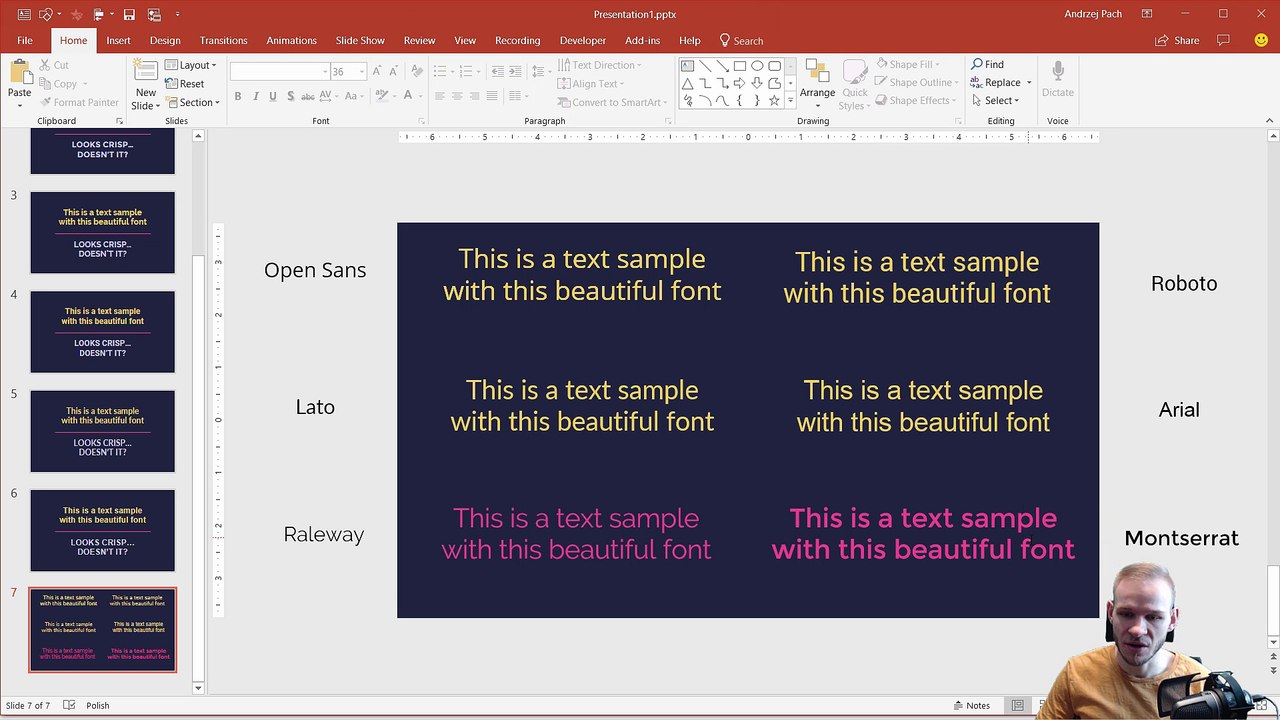Click the Align Left paragraph icon
The width and height of the screenshot is (1280, 720).
439,96
